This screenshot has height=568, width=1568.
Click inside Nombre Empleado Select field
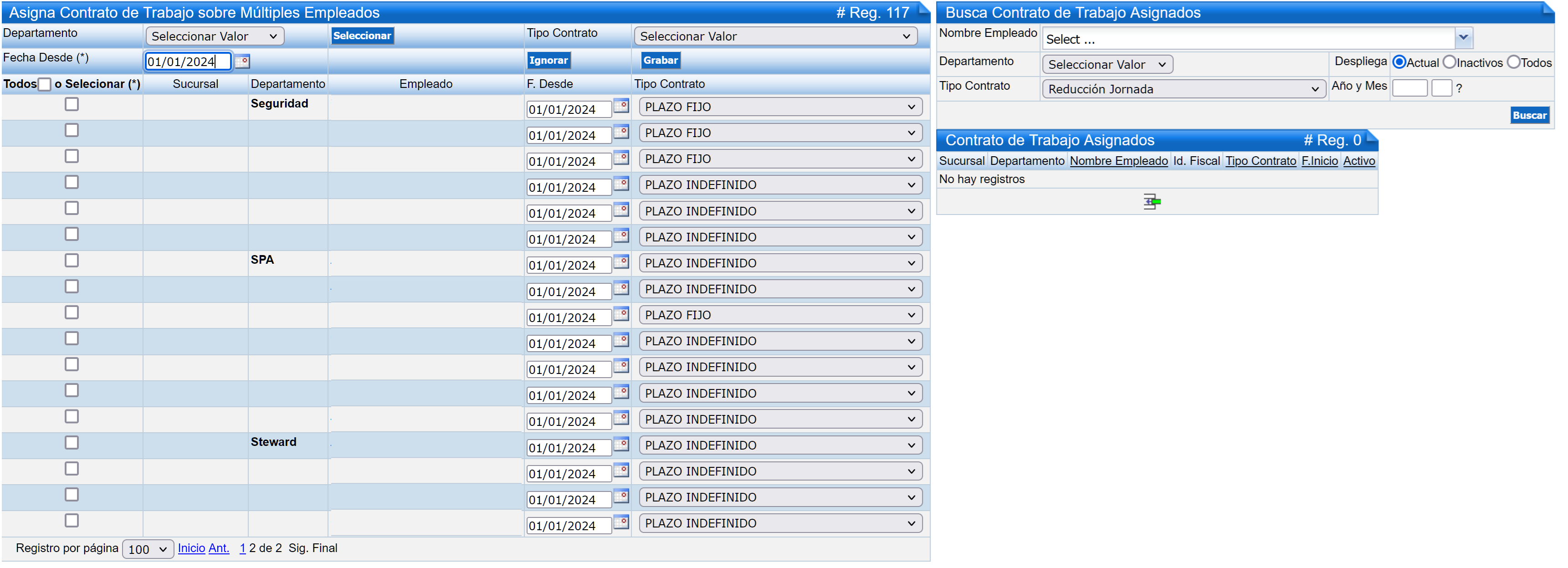click(x=1249, y=39)
